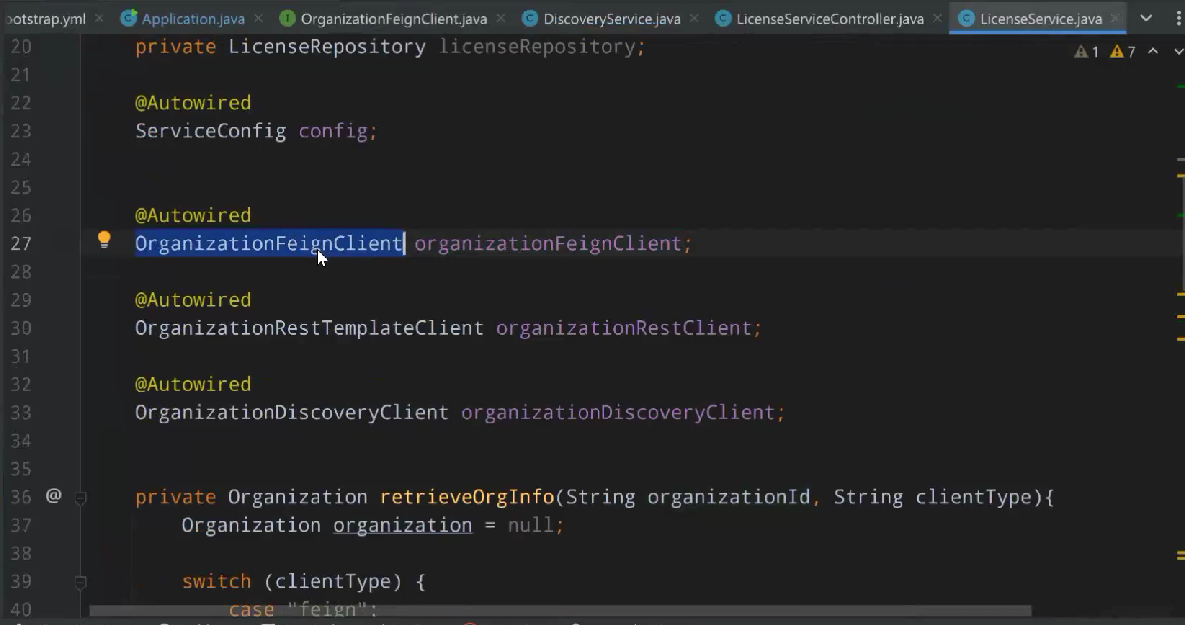Image resolution: width=1185 pixels, height=625 pixels.
Task: Click the @Autowired annotation on line 22
Action: (x=193, y=103)
